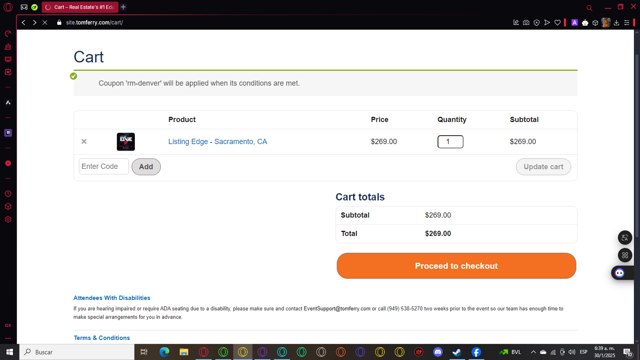This screenshot has height=360, width=640.
Task: Open the user profile avatar
Action: pos(606,22)
